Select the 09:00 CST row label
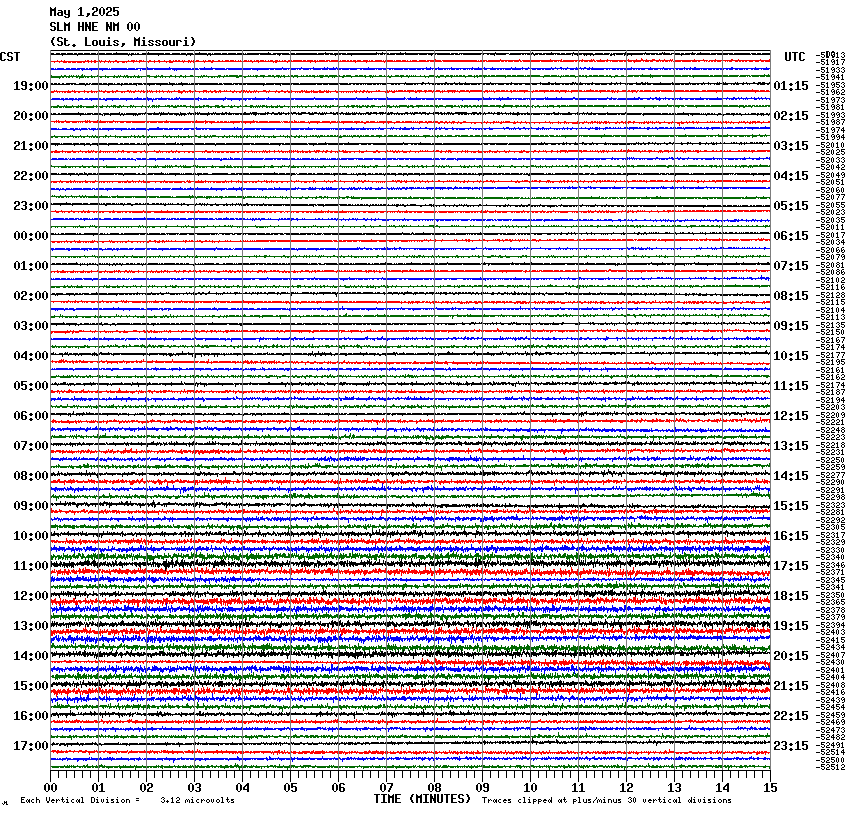Image resolution: width=850 pixels, height=814 pixels. [31, 506]
